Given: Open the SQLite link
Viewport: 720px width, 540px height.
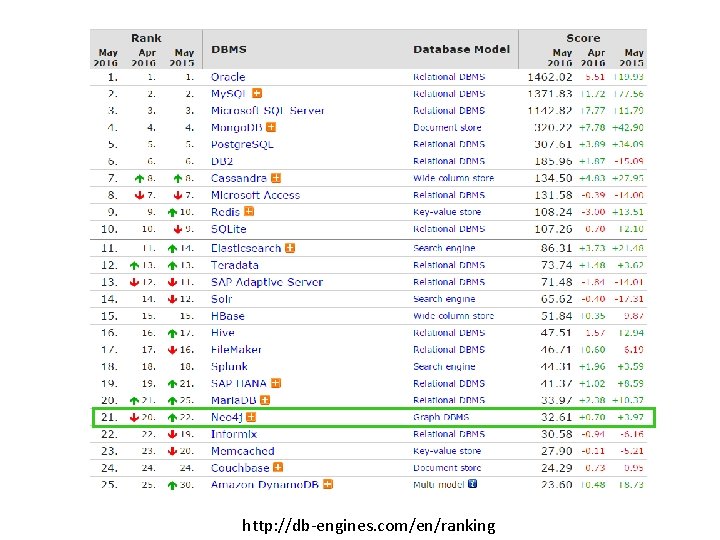Looking at the screenshot, I should pyautogui.click(x=229, y=229).
